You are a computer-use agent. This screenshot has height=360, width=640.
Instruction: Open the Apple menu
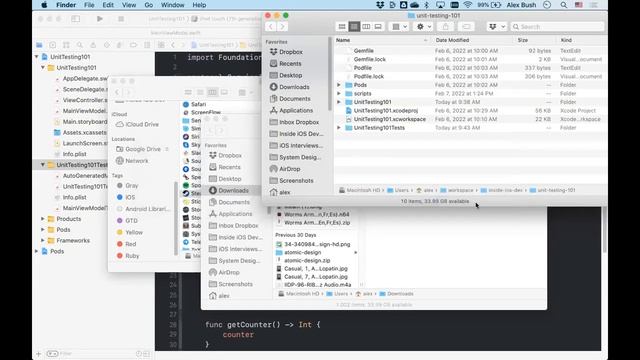tap(44, 5)
